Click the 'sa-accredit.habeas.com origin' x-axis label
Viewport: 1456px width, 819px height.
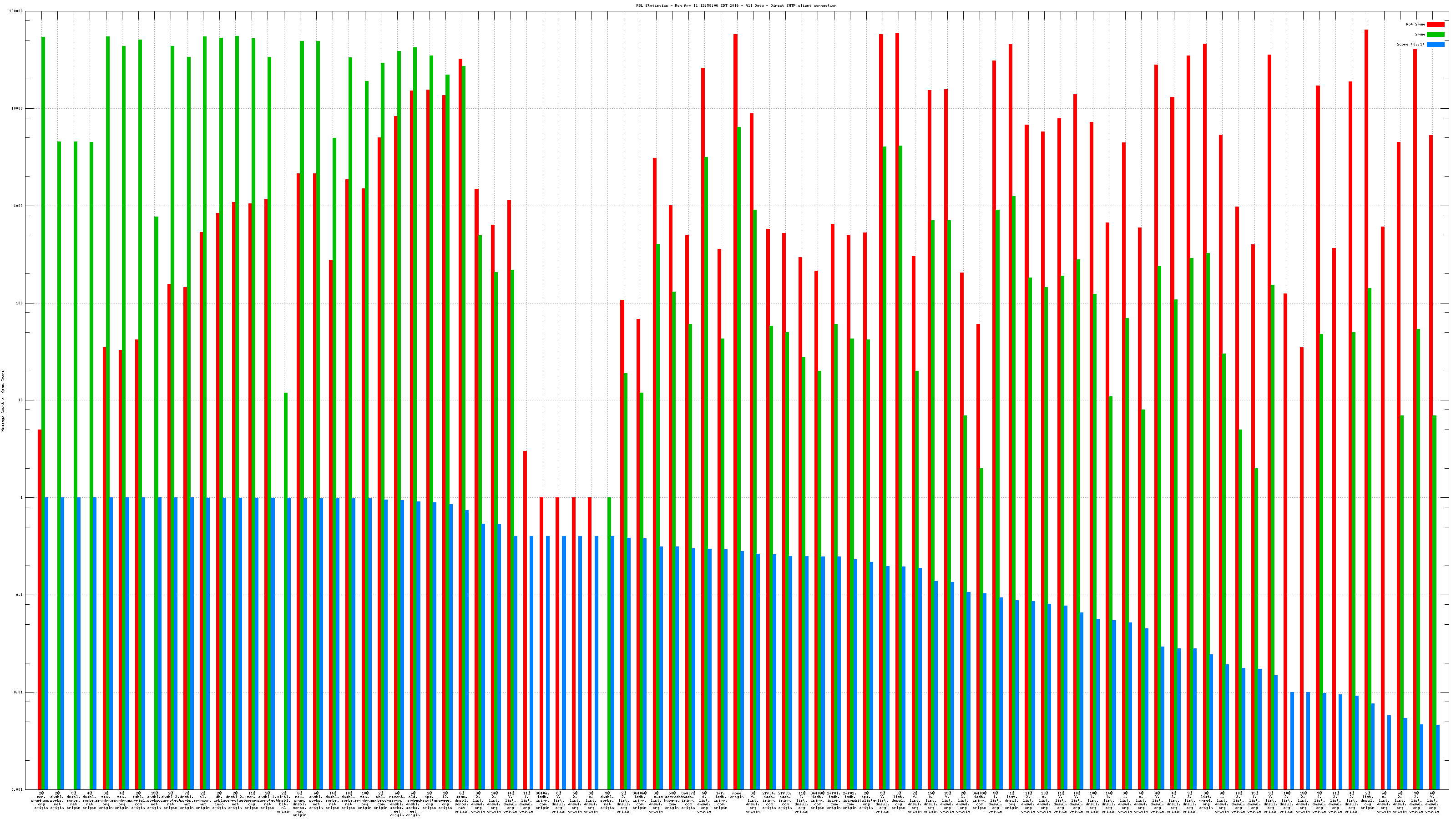click(672, 801)
